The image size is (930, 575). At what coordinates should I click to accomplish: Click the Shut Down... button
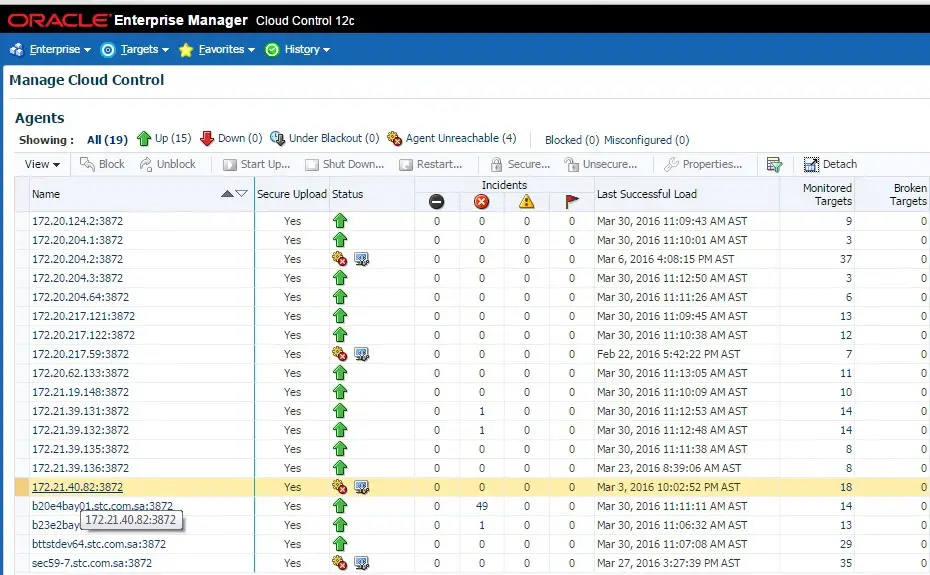[345, 164]
